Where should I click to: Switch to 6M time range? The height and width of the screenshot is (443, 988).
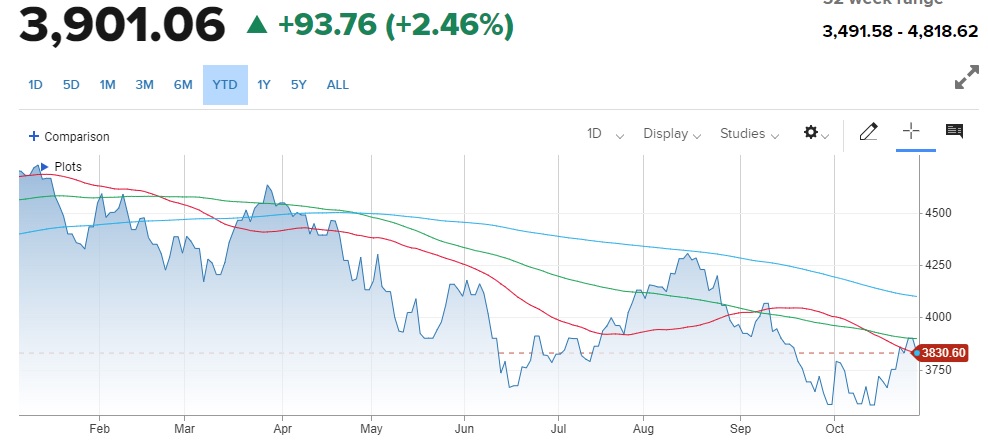click(183, 85)
